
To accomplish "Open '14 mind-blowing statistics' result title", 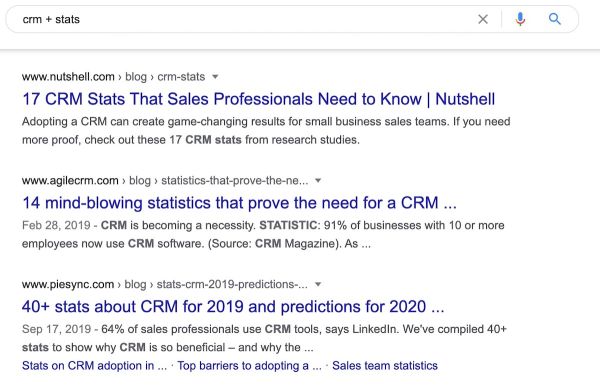I will (240, 203).
